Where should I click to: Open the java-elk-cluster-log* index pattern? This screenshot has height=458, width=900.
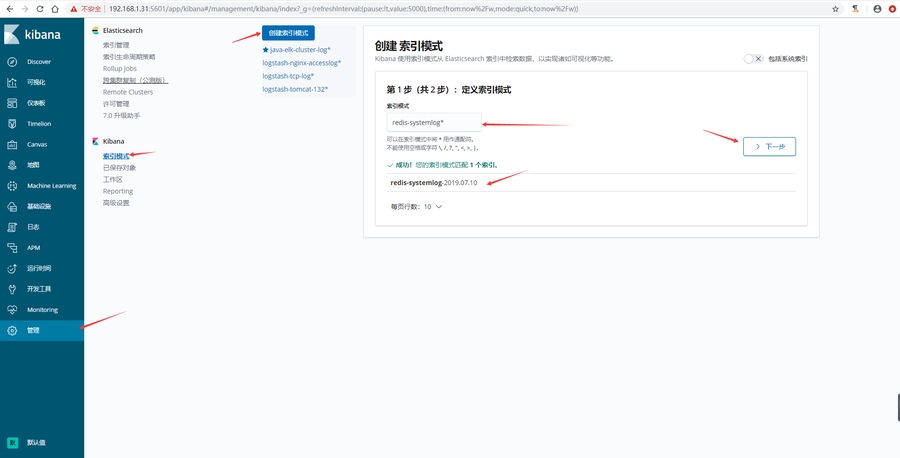tap(297, 49)
